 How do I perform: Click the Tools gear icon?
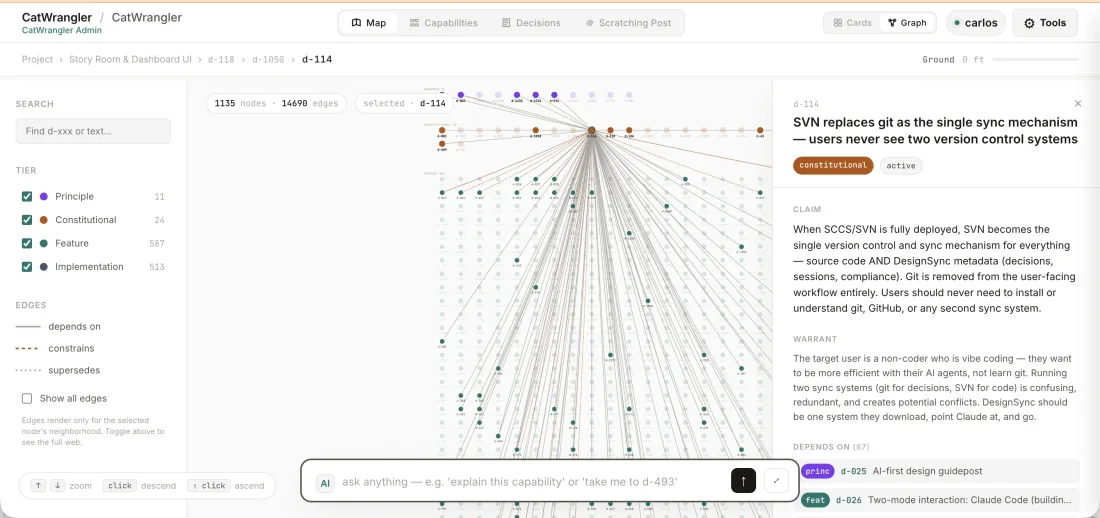pos(1029,22)
